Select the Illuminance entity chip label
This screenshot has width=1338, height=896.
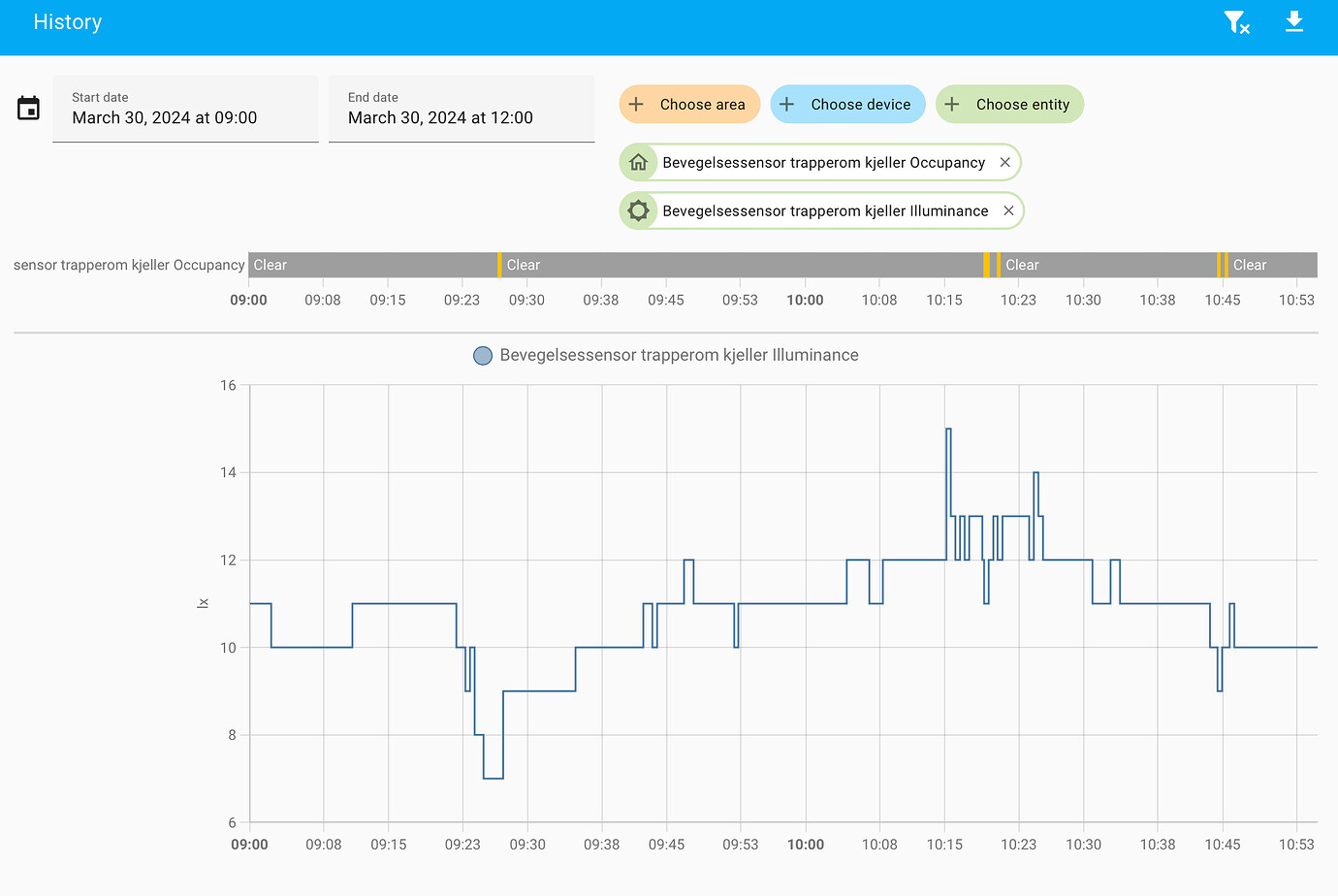point(825,210)
